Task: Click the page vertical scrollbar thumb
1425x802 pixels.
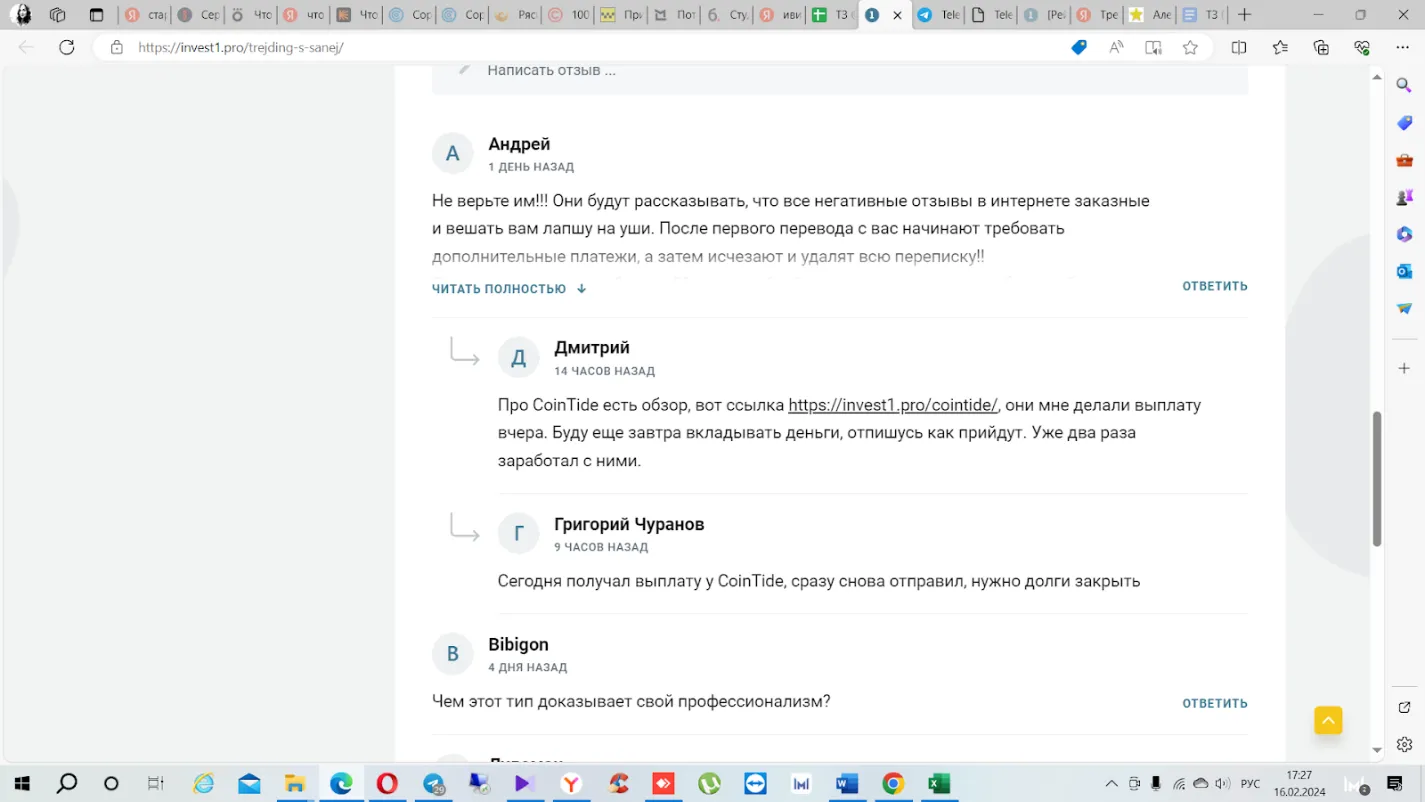Action: pos(1377,478)
